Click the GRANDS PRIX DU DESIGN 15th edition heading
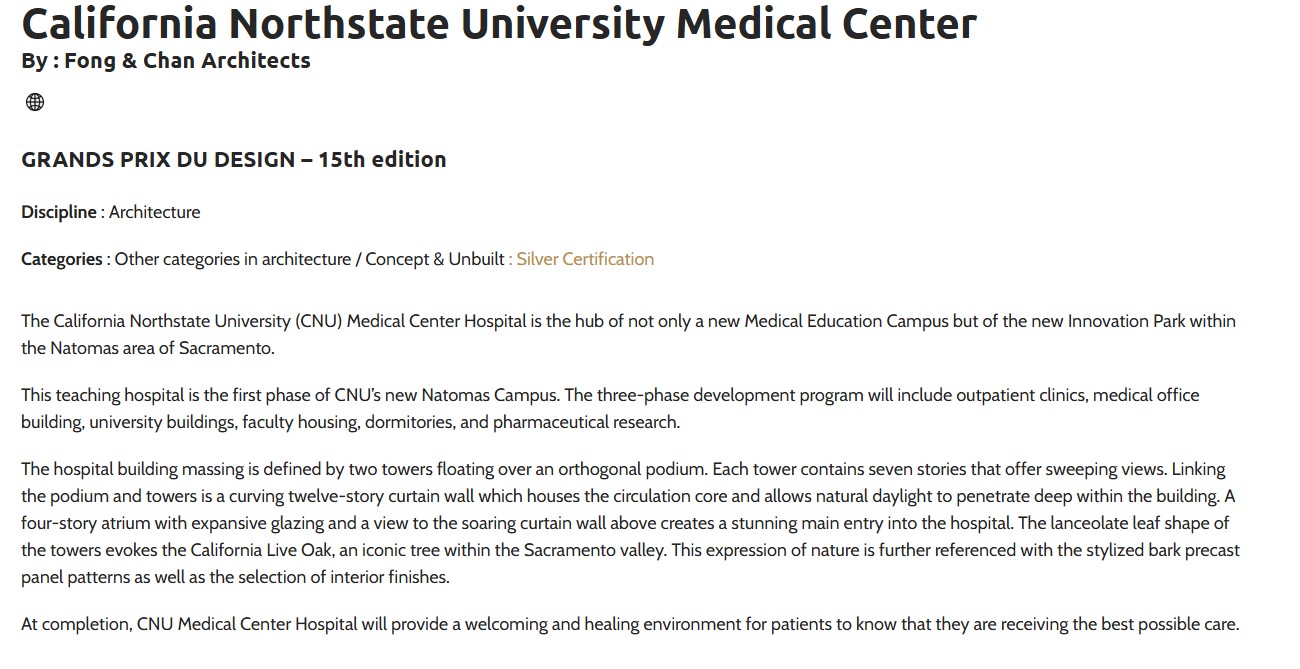Image resolution: width=1300 pixels, height=669 pixels. coord(234,159)
